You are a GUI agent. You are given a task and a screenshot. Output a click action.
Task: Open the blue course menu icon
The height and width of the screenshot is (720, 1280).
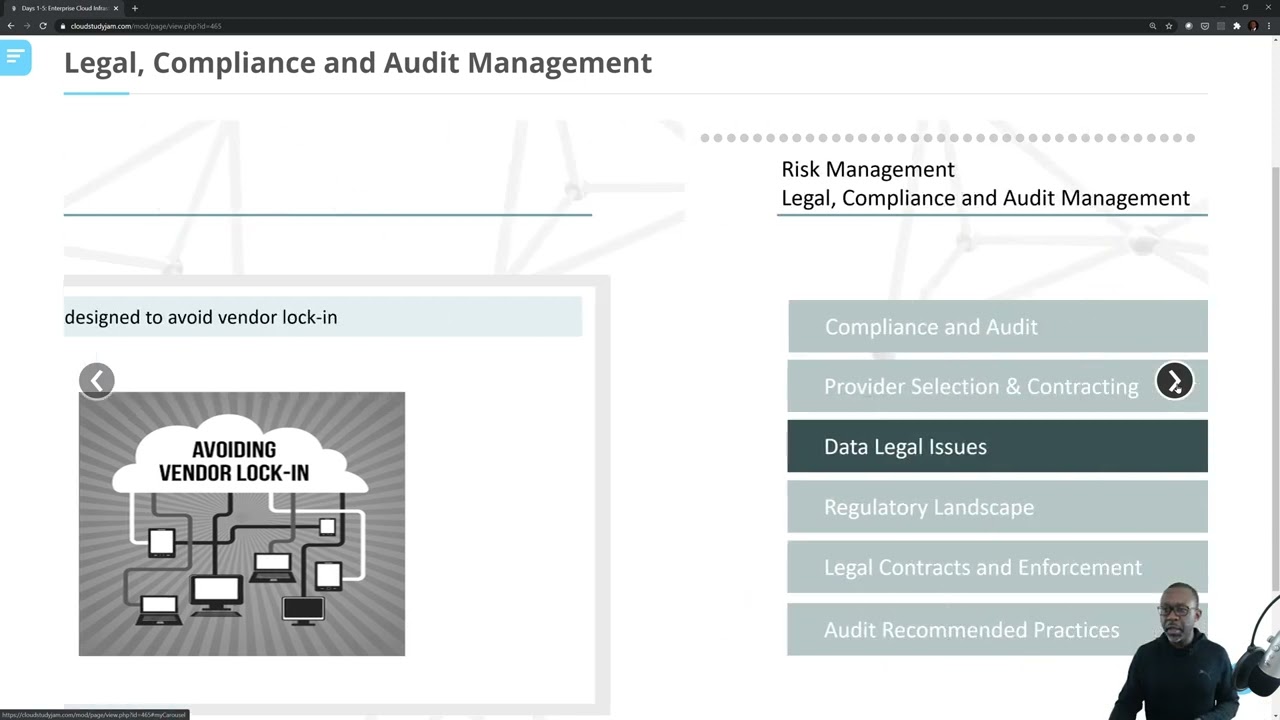[15, 58]
